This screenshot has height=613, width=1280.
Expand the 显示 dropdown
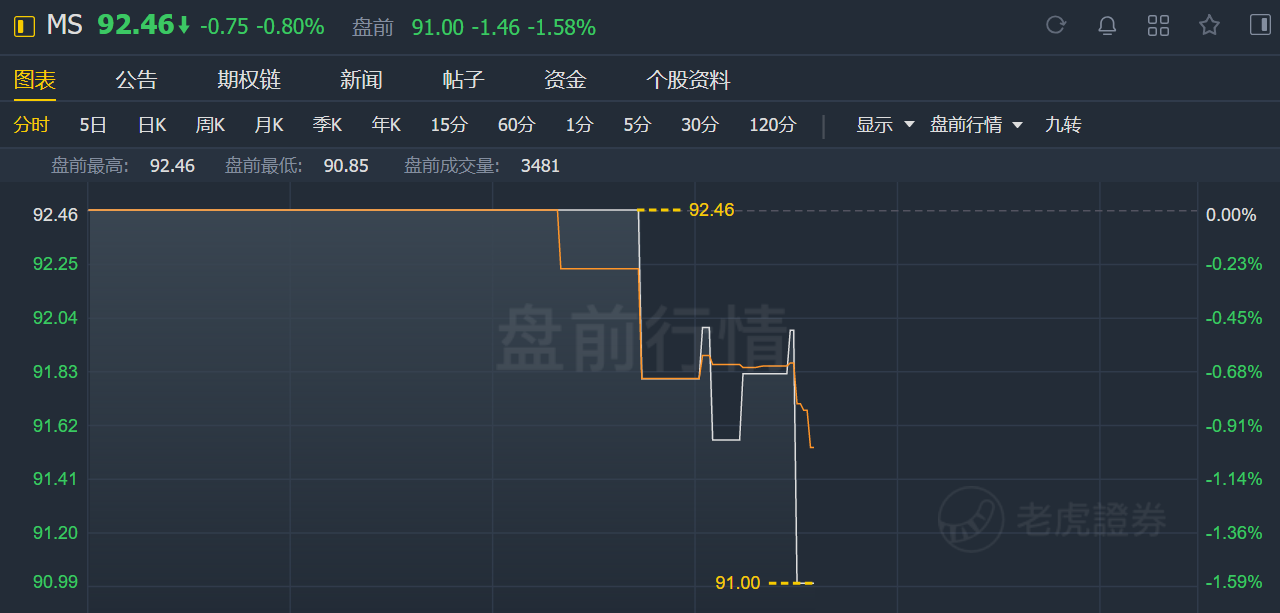tap(886, 125)
